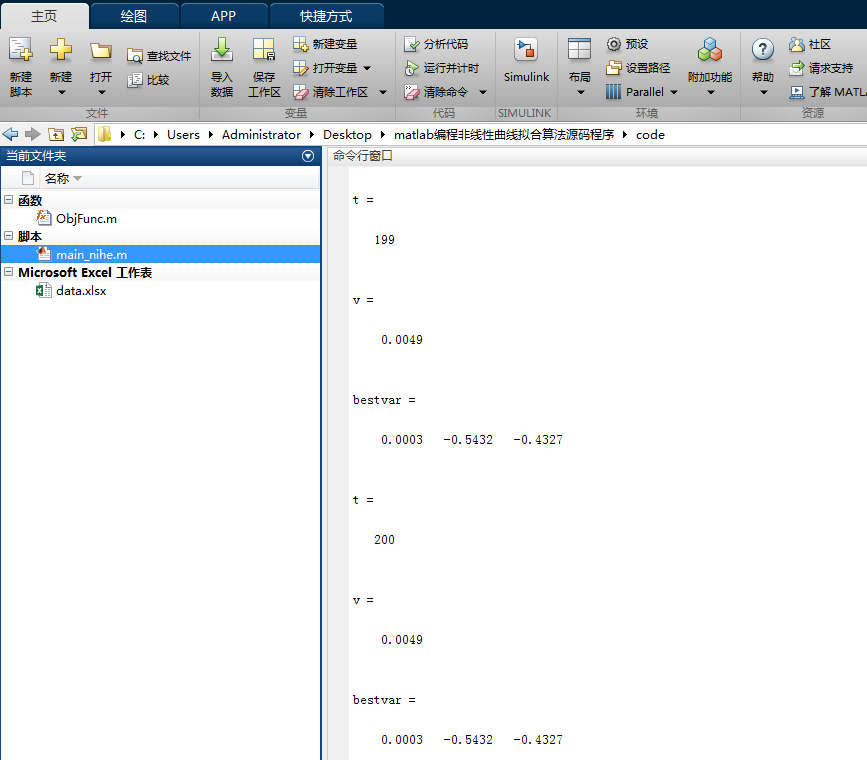Click the 附加功能 add-ons icon
The width and height of the screenshot is (867, 760).
coord(710,50)
